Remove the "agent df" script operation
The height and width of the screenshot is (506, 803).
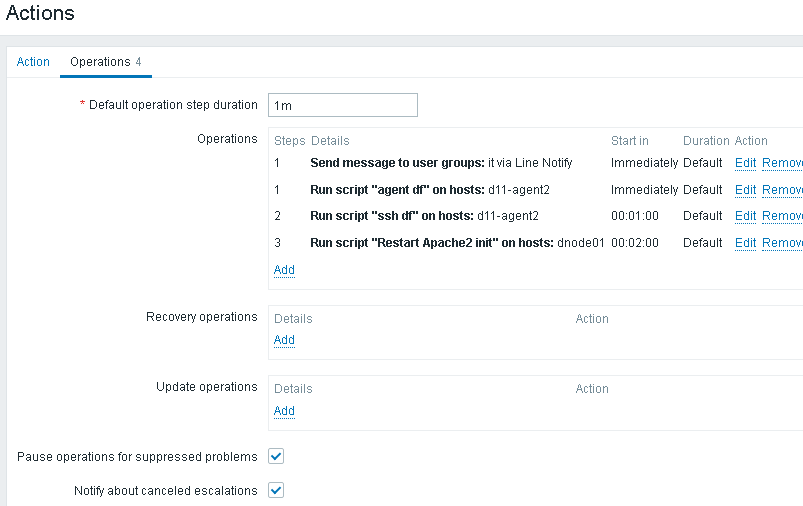click(x=782, y=190)
